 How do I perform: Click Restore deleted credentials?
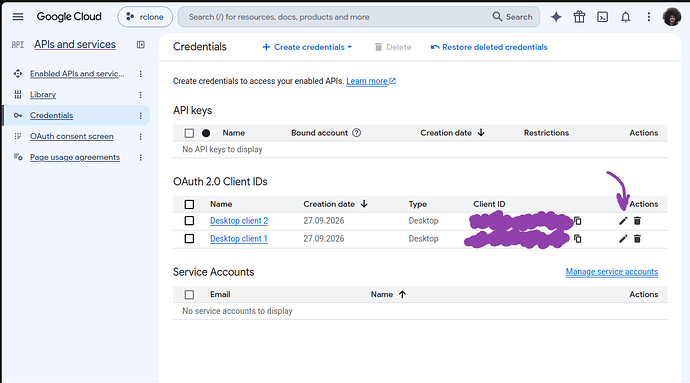[x=489, y=47]
